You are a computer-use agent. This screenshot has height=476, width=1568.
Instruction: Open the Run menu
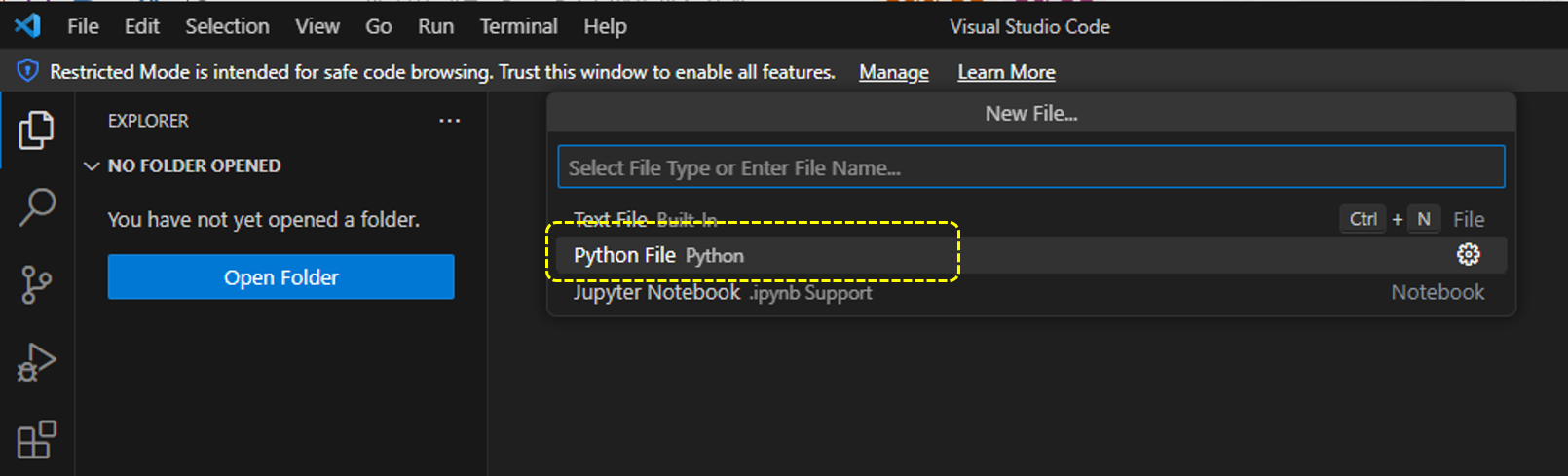tap(435, 26)
